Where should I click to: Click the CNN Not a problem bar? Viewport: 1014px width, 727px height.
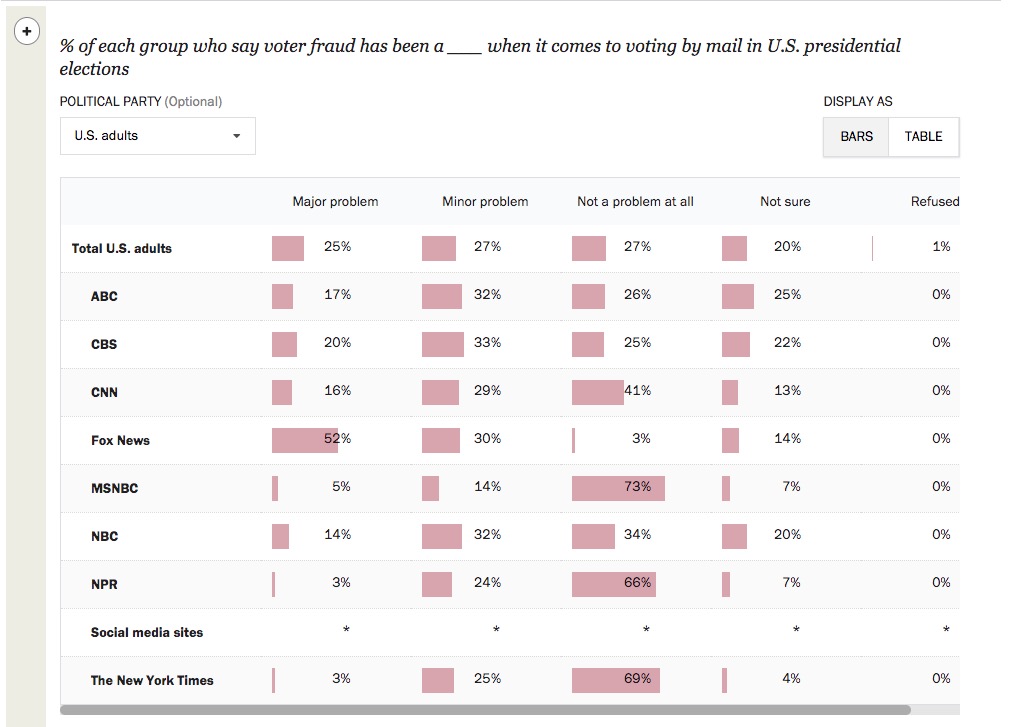[597, 392]
